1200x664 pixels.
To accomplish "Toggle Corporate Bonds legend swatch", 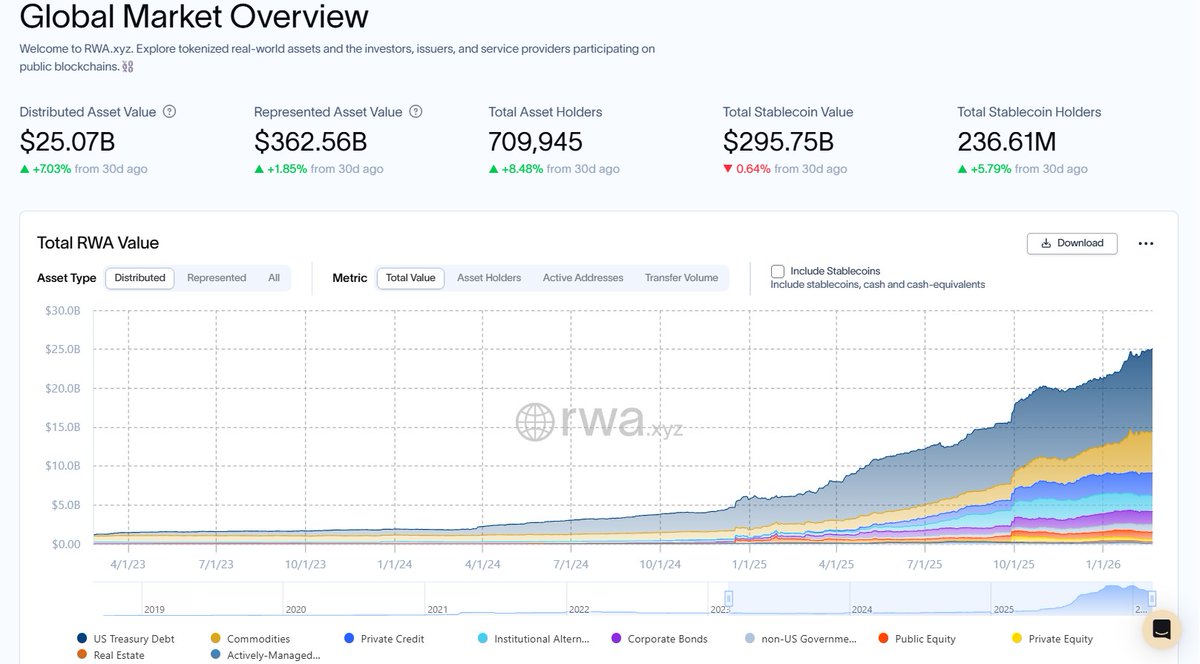I will pyautogui.click(x=616, y=638).
